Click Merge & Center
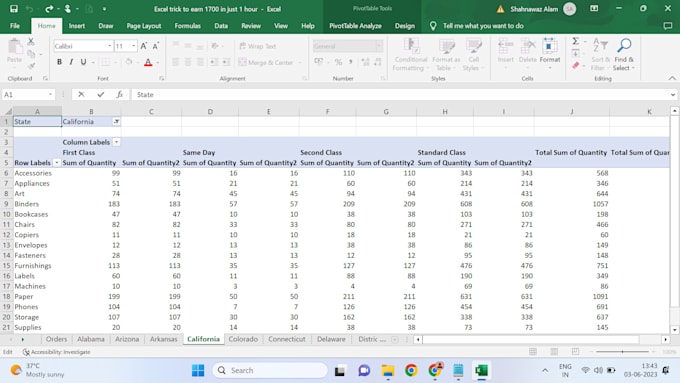The width and height of the screenshot is (680, 383). coord(266,62)
